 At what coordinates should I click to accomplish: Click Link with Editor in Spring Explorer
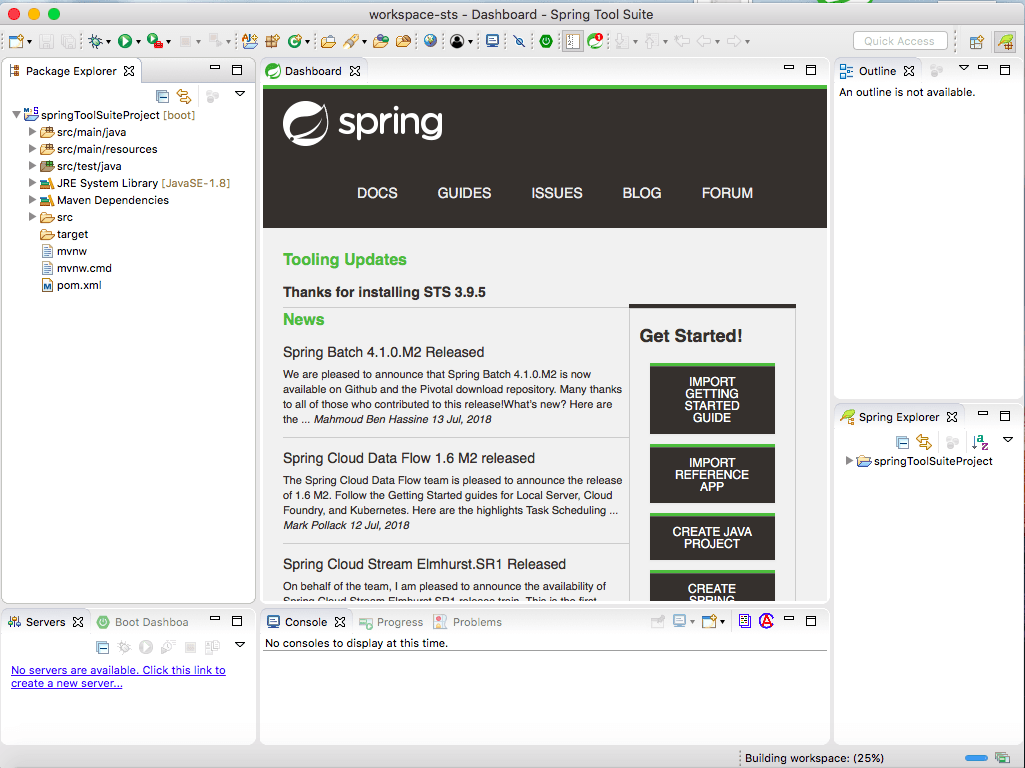tap(924, 442)
